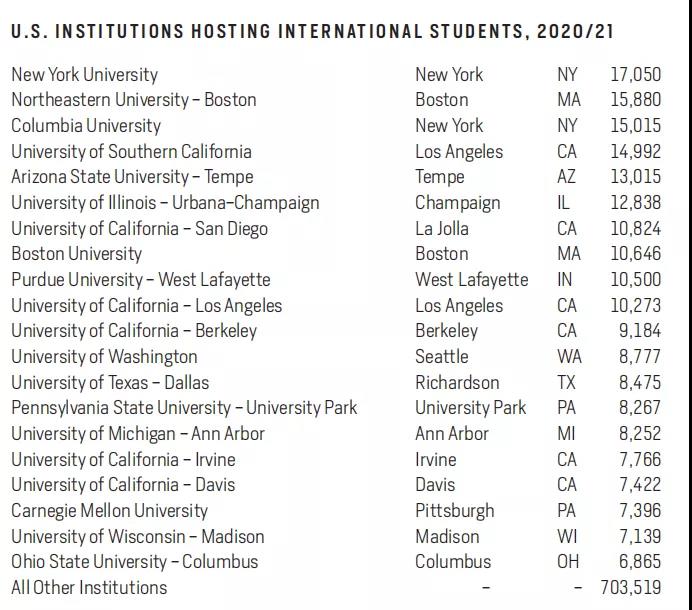Click All Other Institutions row label
This screenshot has width=692, height=610.
click(x=89, y=588)
